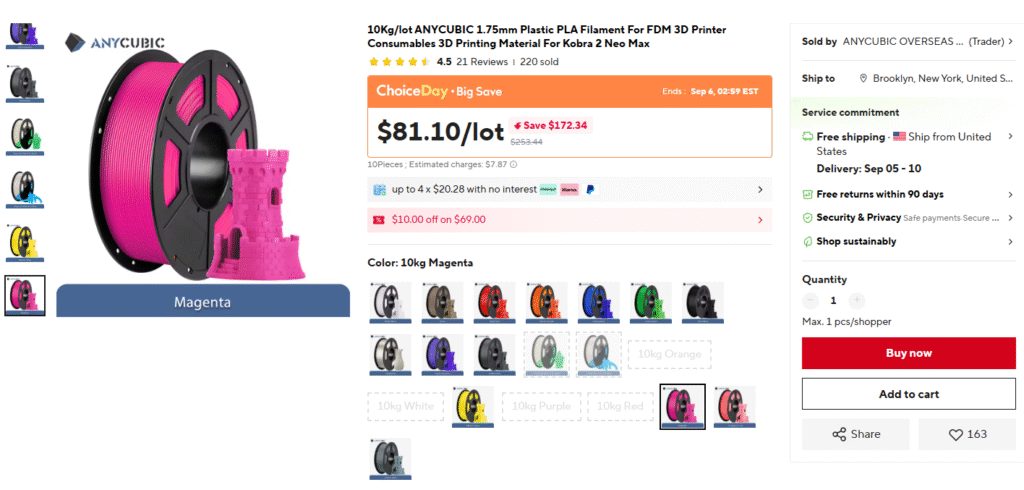Select the yellow spool thumbnail in left gallery
This screenshot has height=490, width=1024.
click(x=24, y=242)
